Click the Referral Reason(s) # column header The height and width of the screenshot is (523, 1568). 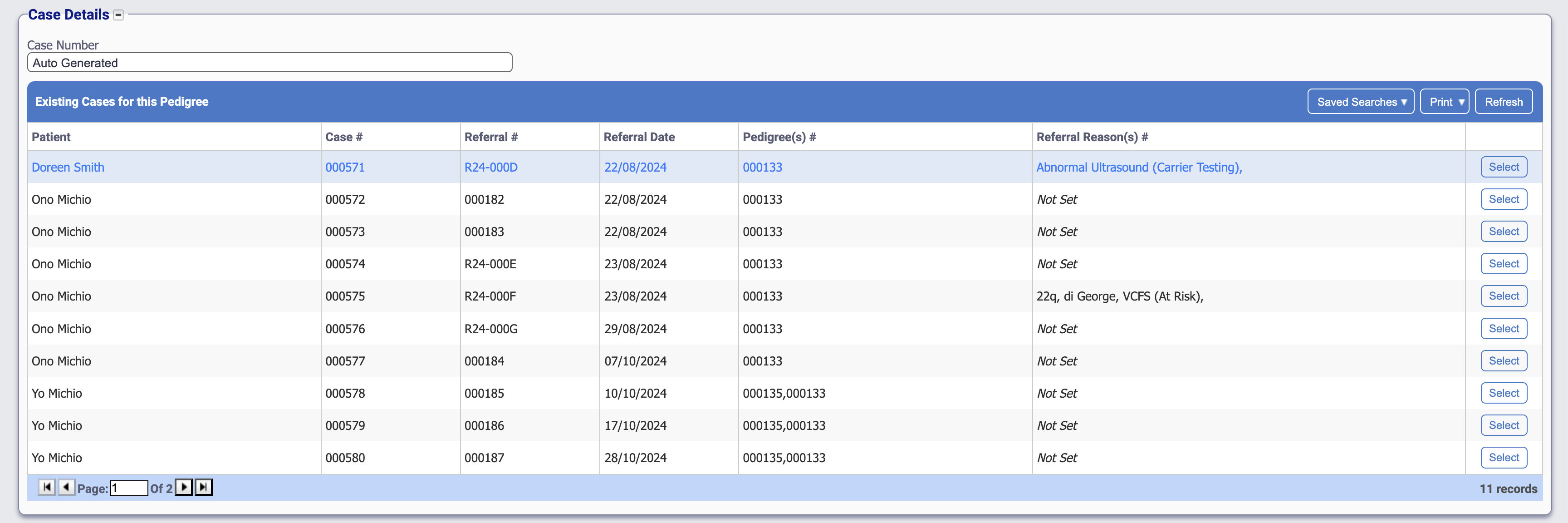(x=1092, y=137)
